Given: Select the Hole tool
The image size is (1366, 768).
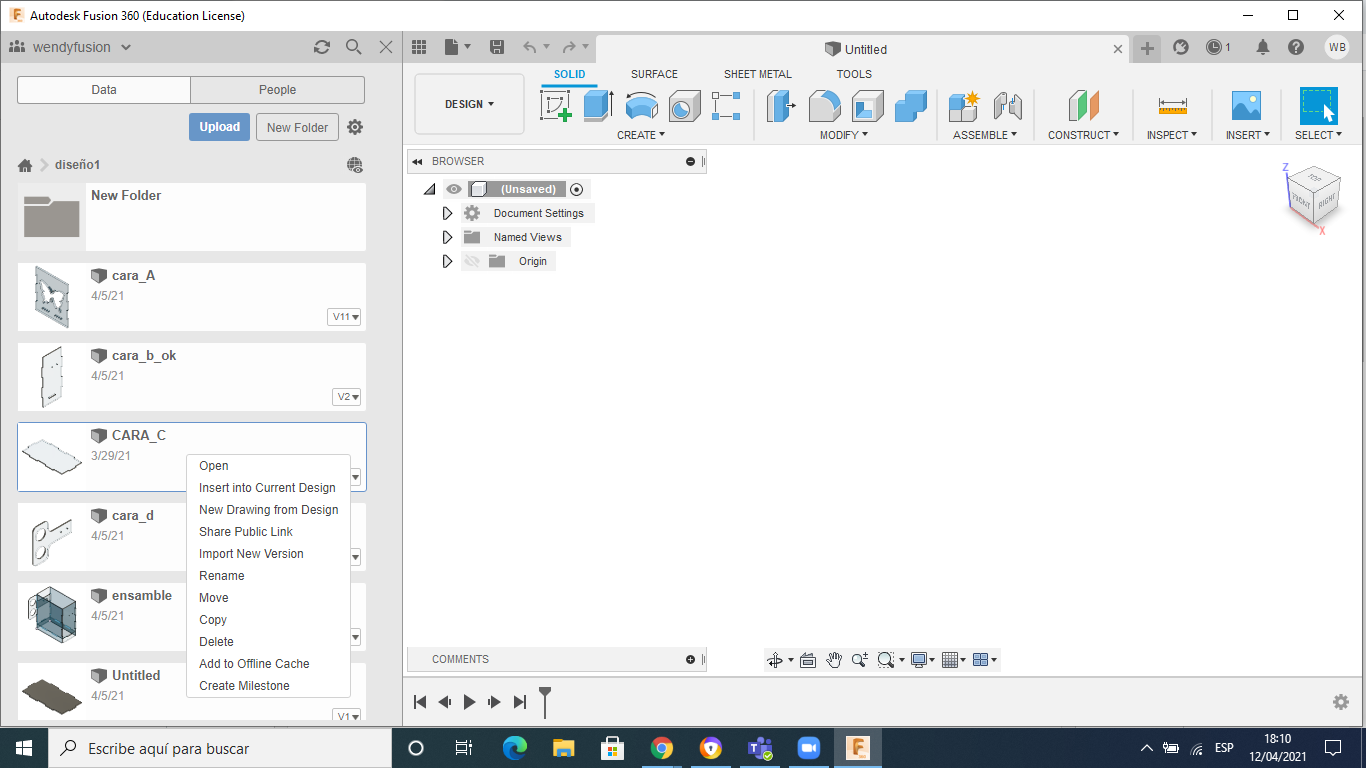Looking at the screenshot, I should pos(684,106).
